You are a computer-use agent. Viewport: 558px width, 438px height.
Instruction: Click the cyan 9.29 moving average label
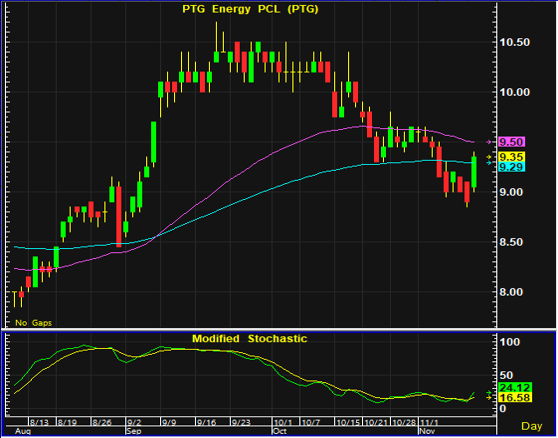[511, 167]
